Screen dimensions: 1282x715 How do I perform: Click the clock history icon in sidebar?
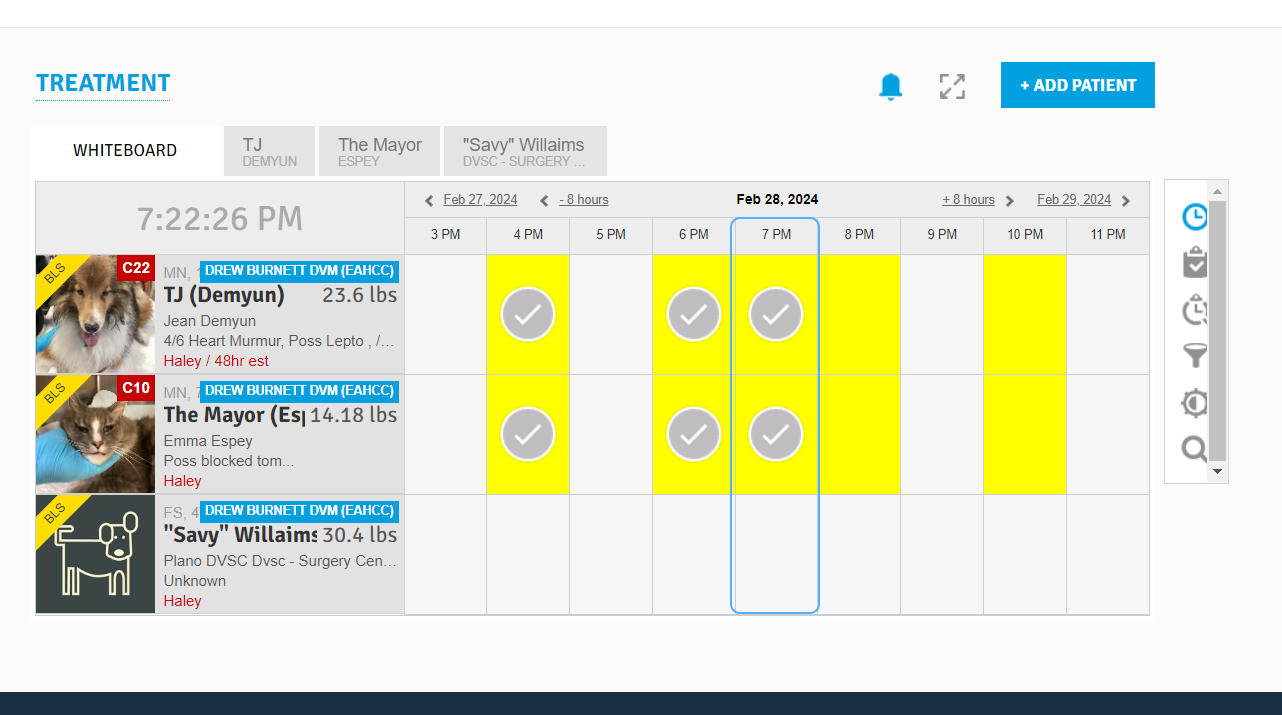tap(1195, 311)
